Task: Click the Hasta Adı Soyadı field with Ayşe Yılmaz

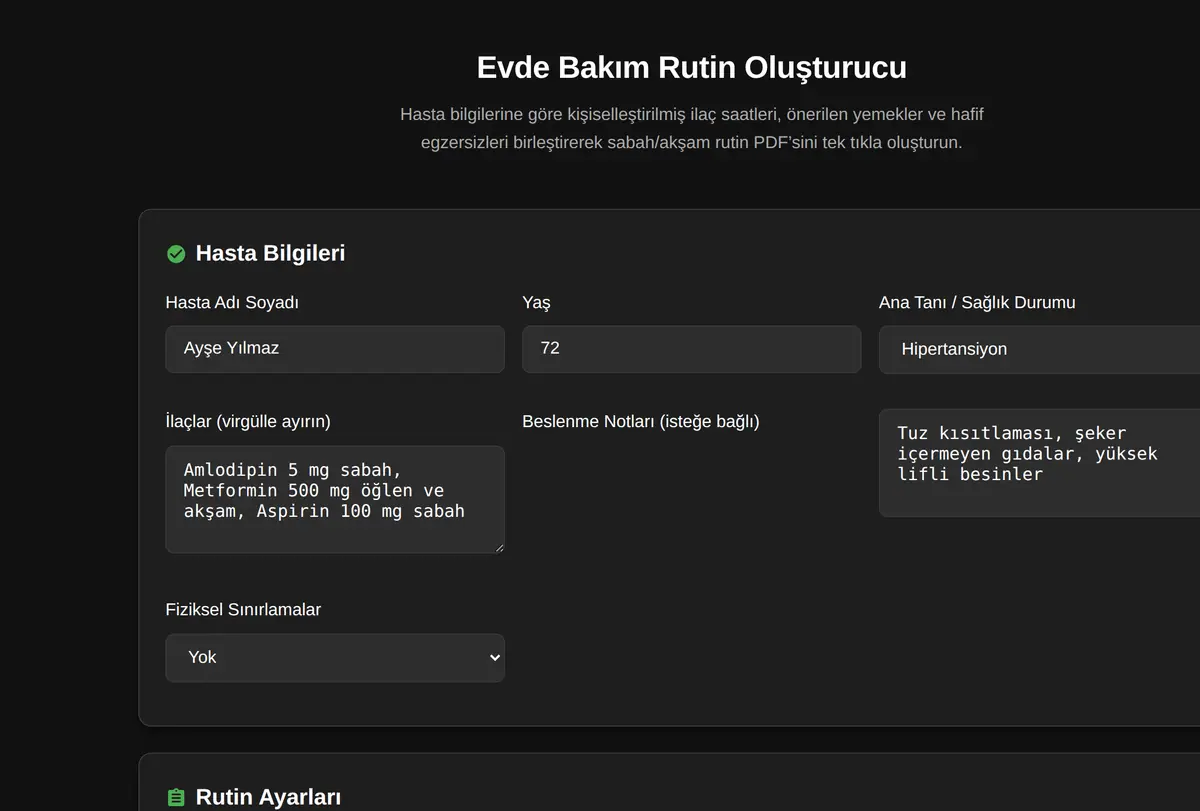Action: pos(335,349)
